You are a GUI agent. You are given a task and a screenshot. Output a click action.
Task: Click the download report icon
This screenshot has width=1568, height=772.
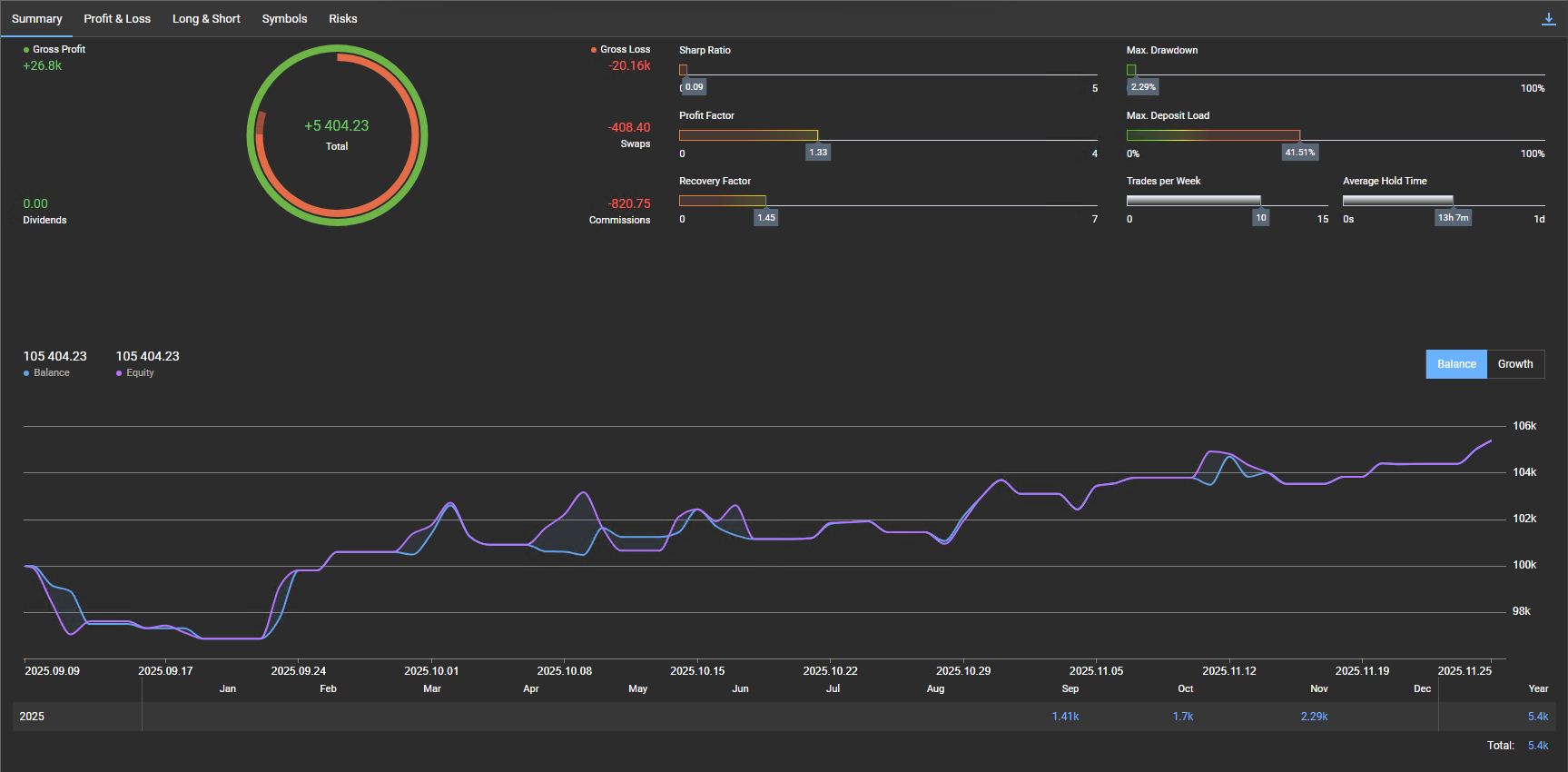pos(1548,19)
